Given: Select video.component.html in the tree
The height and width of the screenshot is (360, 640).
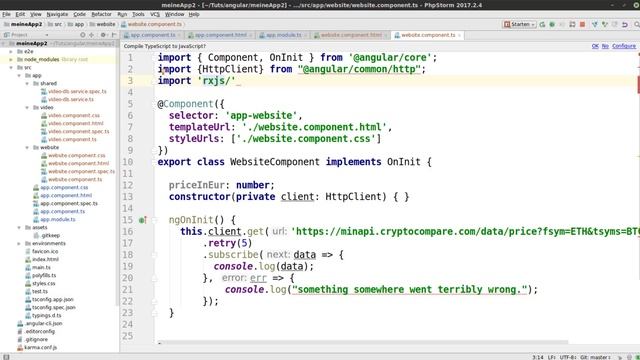Looking at the screenshot, I should (x=76, y=124).
